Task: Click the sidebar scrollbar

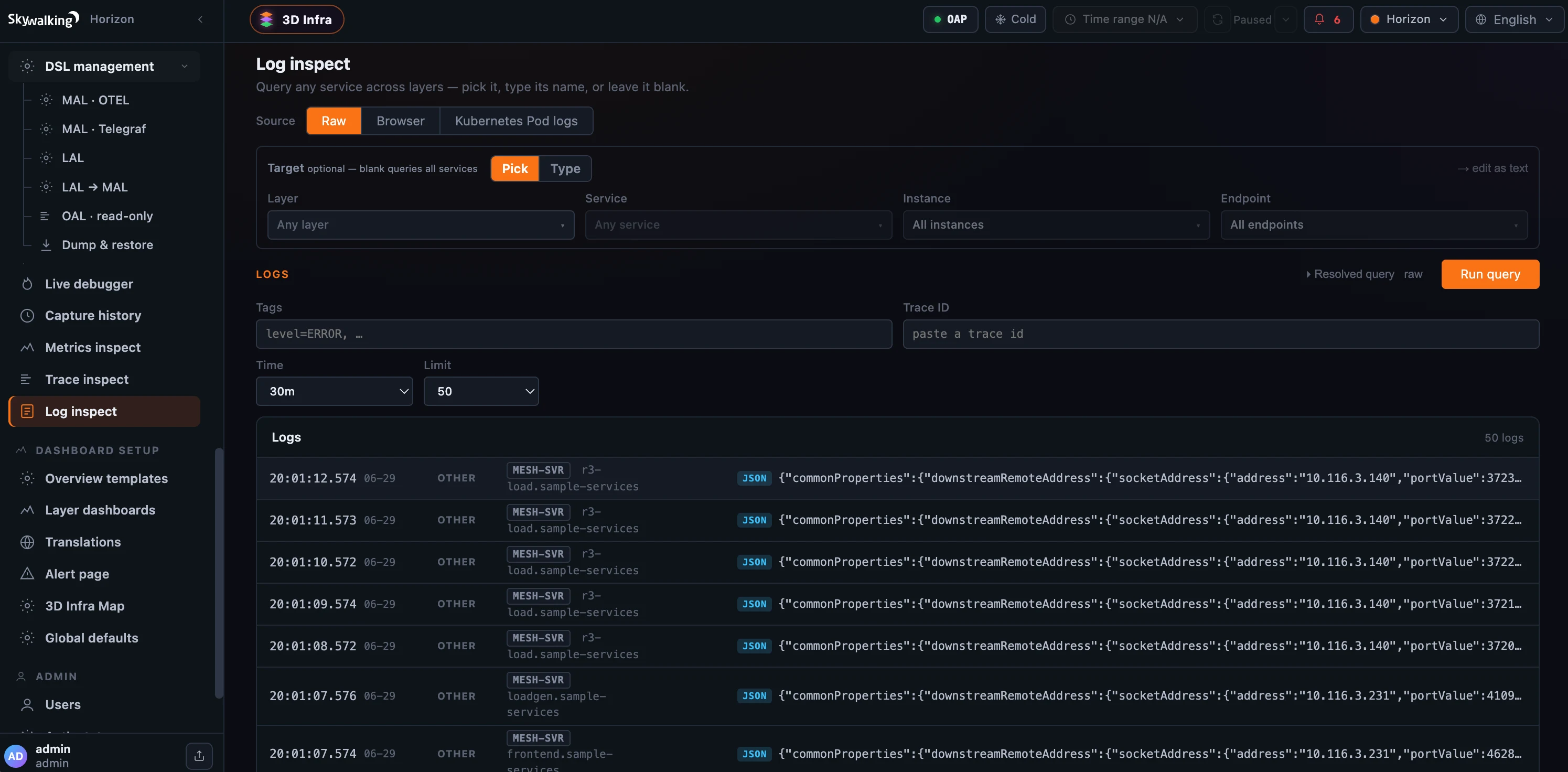Action: (x=219, y=573)
